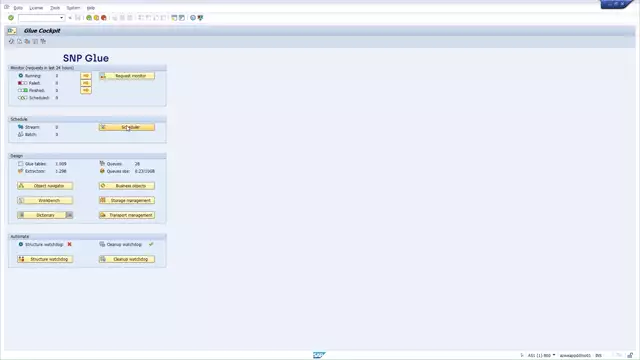This screenshot has height=360, width=640.
Task: Click the Create Shortcut icon
Action: [x=182, y=18]
